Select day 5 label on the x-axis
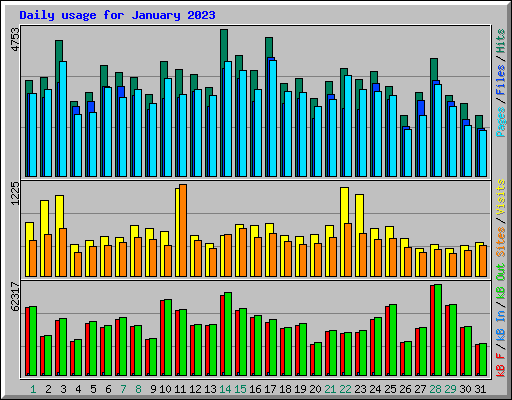This screenshot has height=400, width=512. (x=93, y=389)
